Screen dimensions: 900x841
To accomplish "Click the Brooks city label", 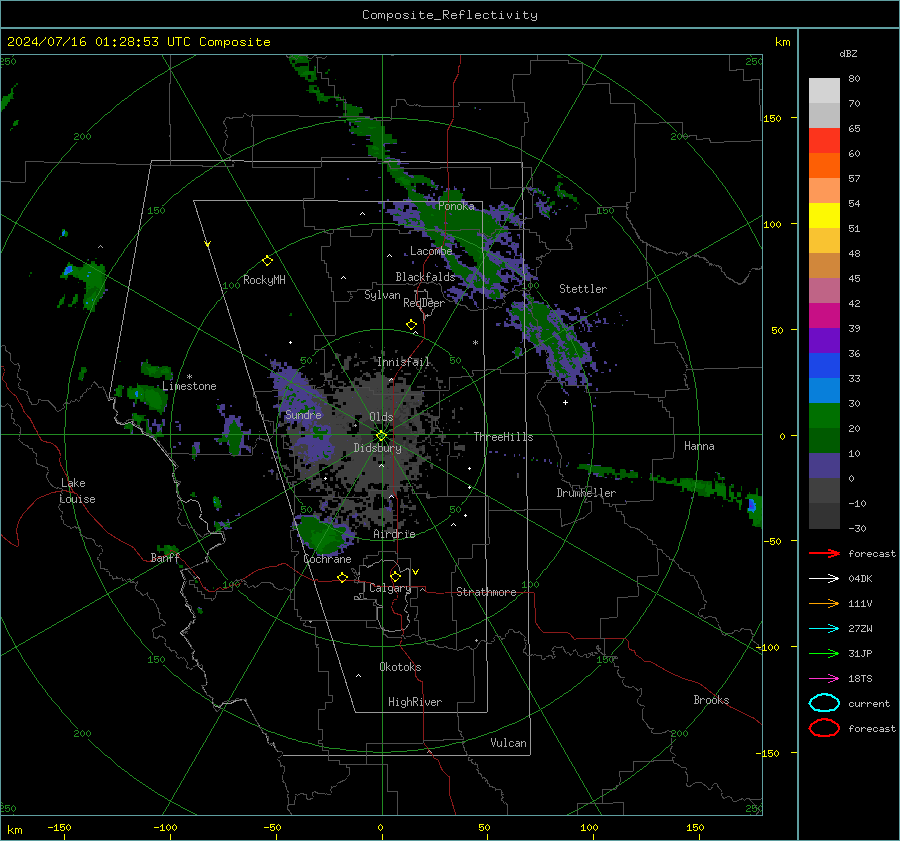I will point(711,700).
